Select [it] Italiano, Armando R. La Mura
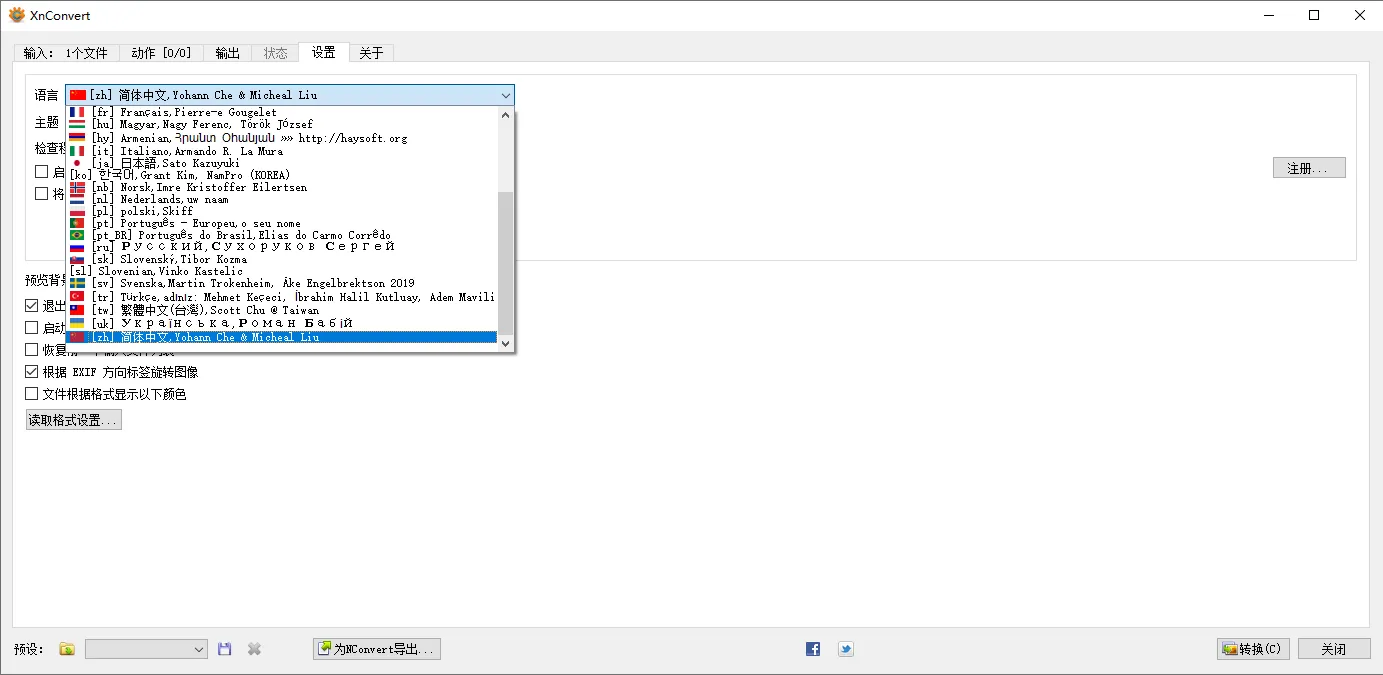 point(282,151)
